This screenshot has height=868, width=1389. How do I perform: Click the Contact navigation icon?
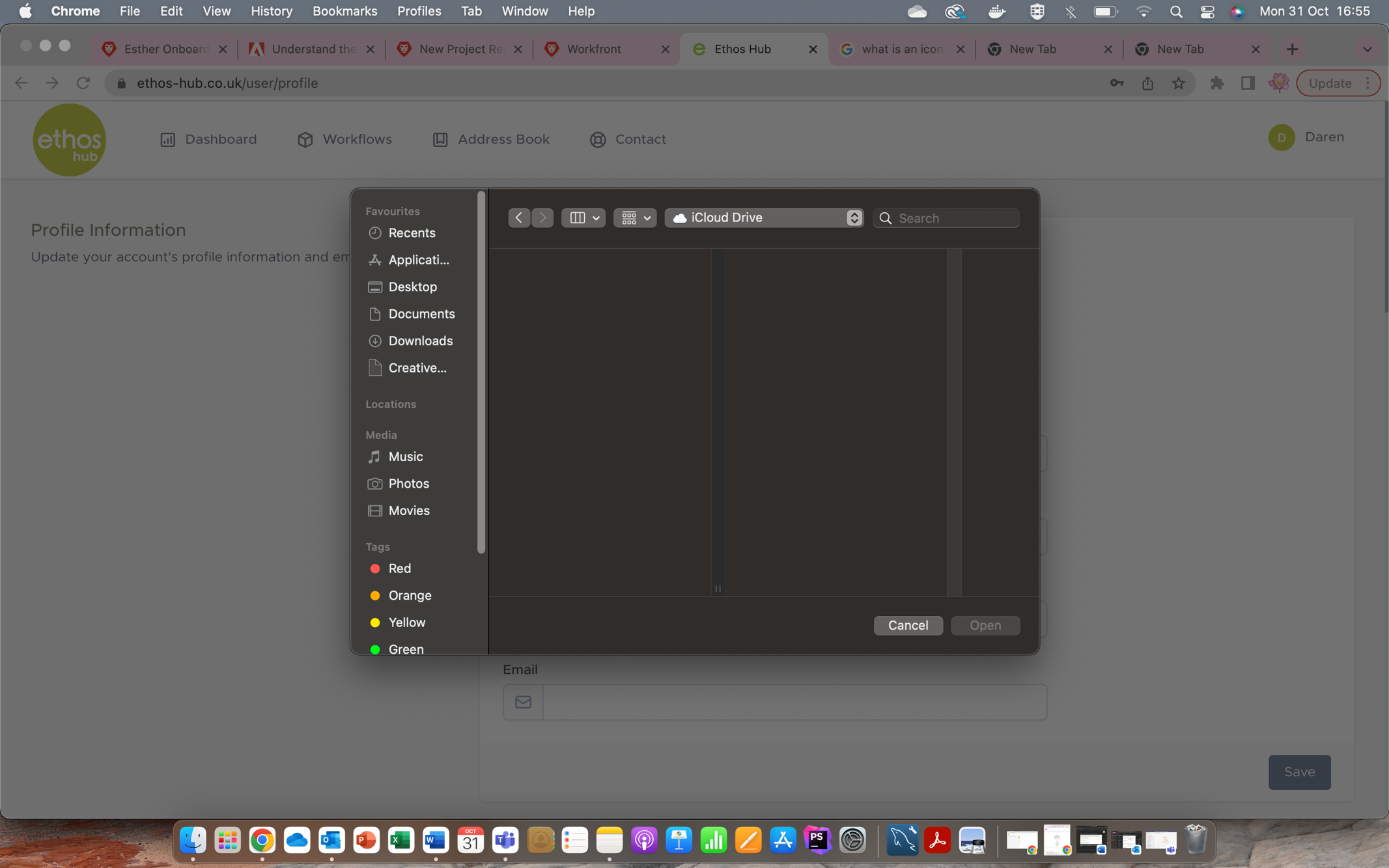pos(597,139)
